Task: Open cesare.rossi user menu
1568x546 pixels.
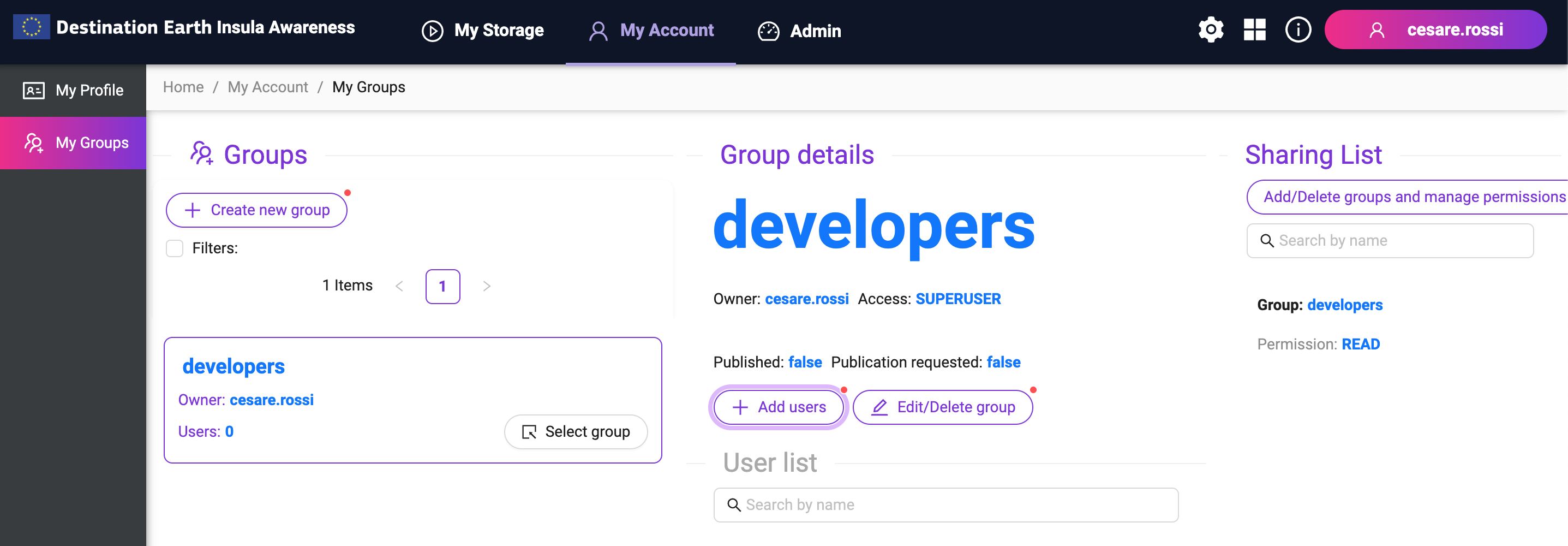Action: point(1435,29)
